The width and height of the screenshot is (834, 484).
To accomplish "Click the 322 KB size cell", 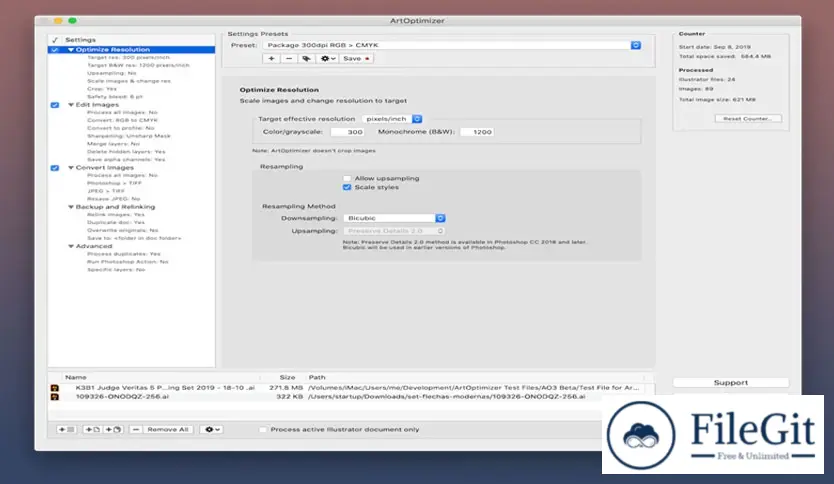I will [289, 397].
